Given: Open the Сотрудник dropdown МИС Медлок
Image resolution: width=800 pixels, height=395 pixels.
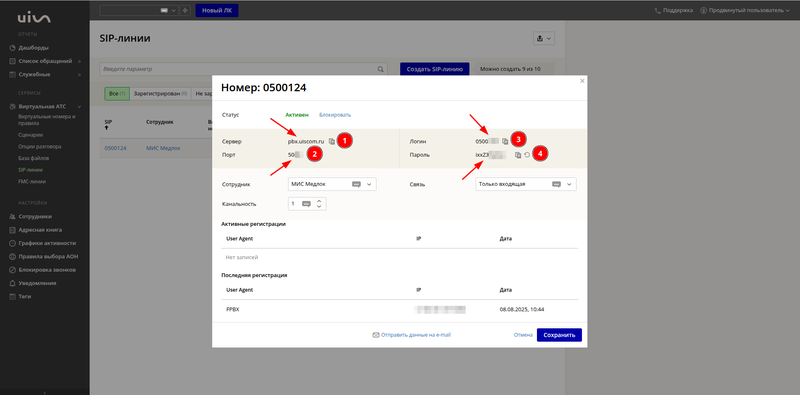Looking at the screenshot, I should pyautogui.click(x=332, y=184).
